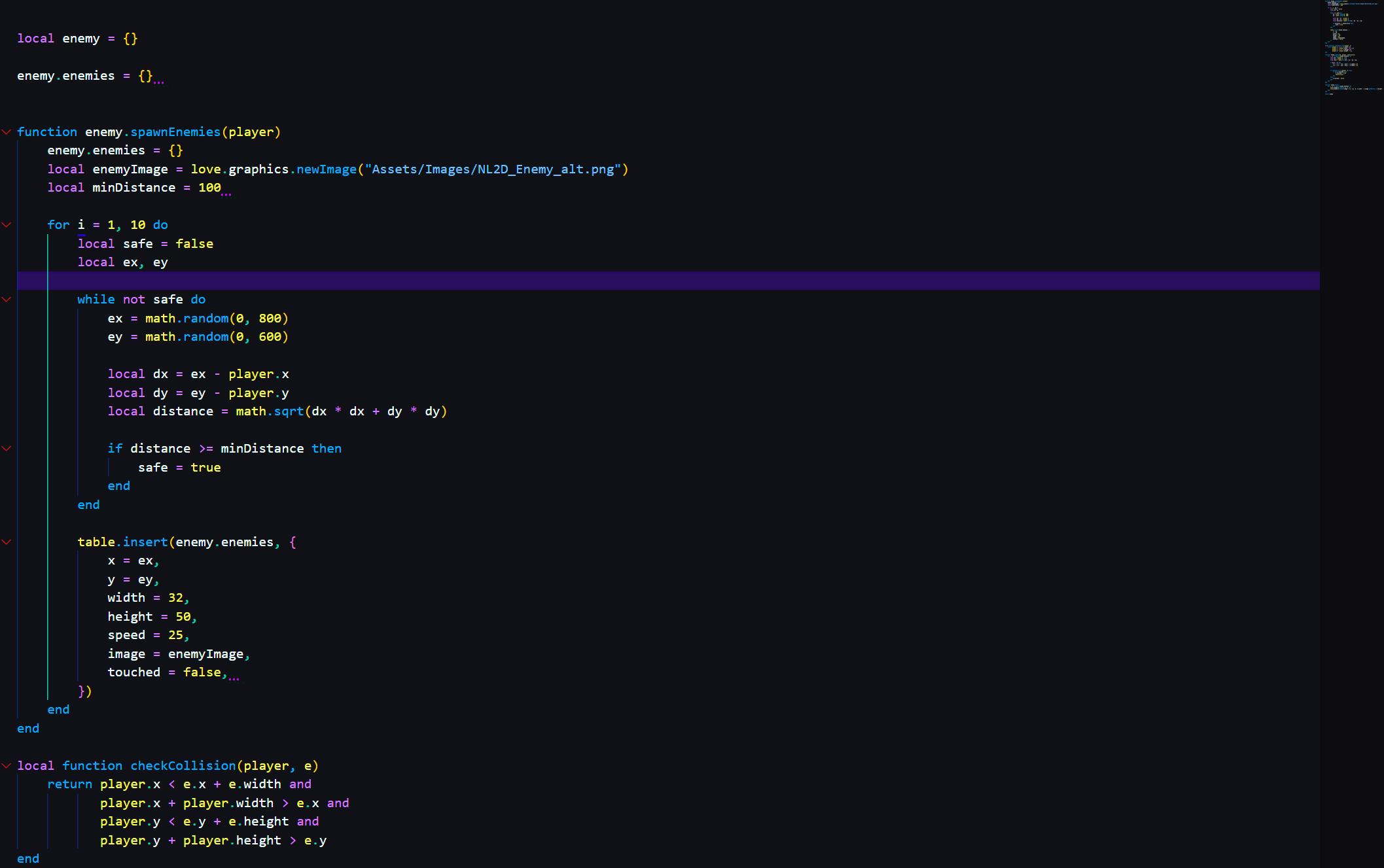
Task: Click 'return player.x < e.x + e.width and' line
Action: pos(179,784)
